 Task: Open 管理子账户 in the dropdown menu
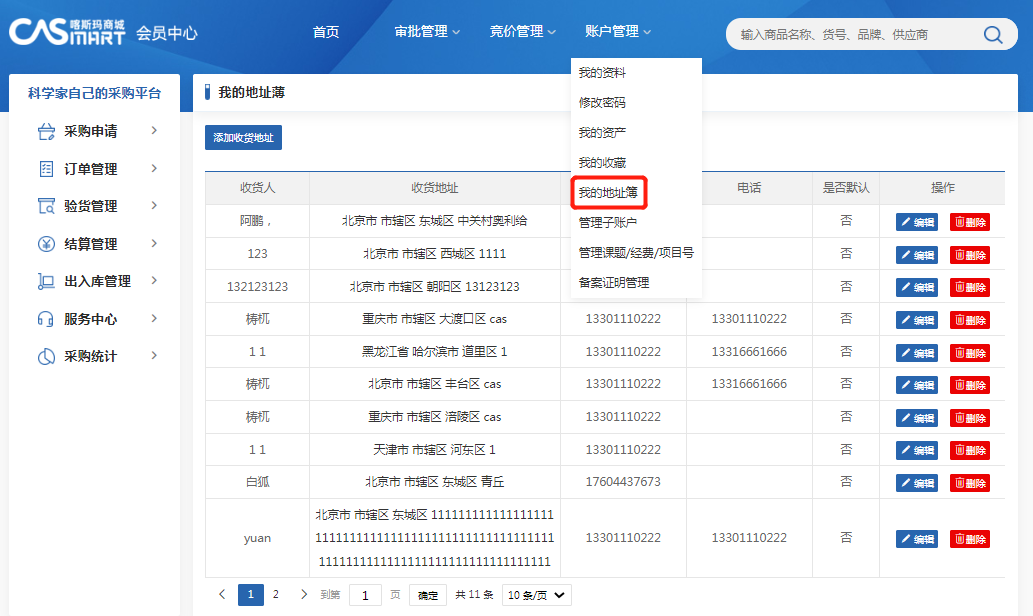point(607,222)
